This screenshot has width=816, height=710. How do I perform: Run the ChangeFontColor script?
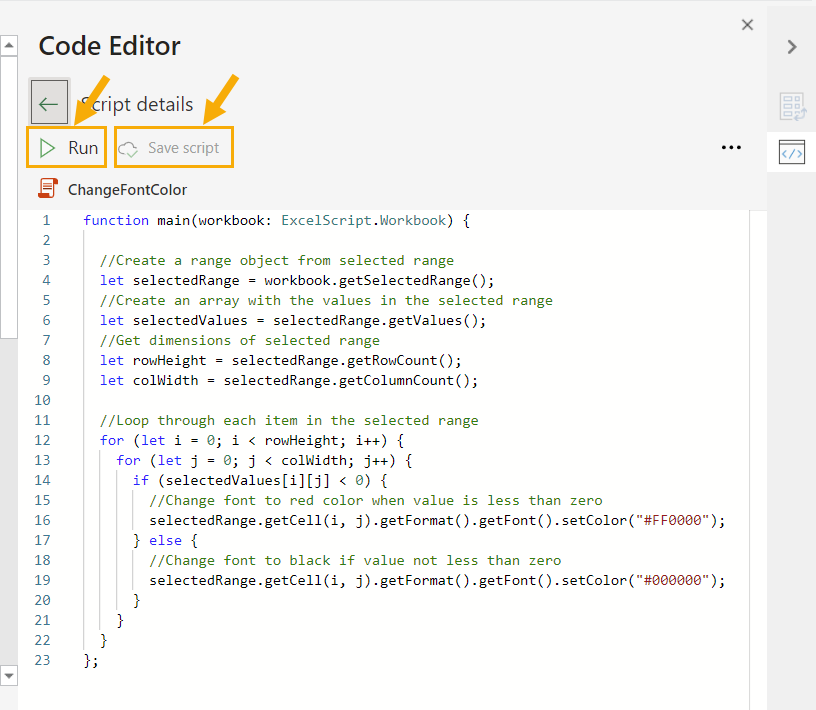pos(68,148)
